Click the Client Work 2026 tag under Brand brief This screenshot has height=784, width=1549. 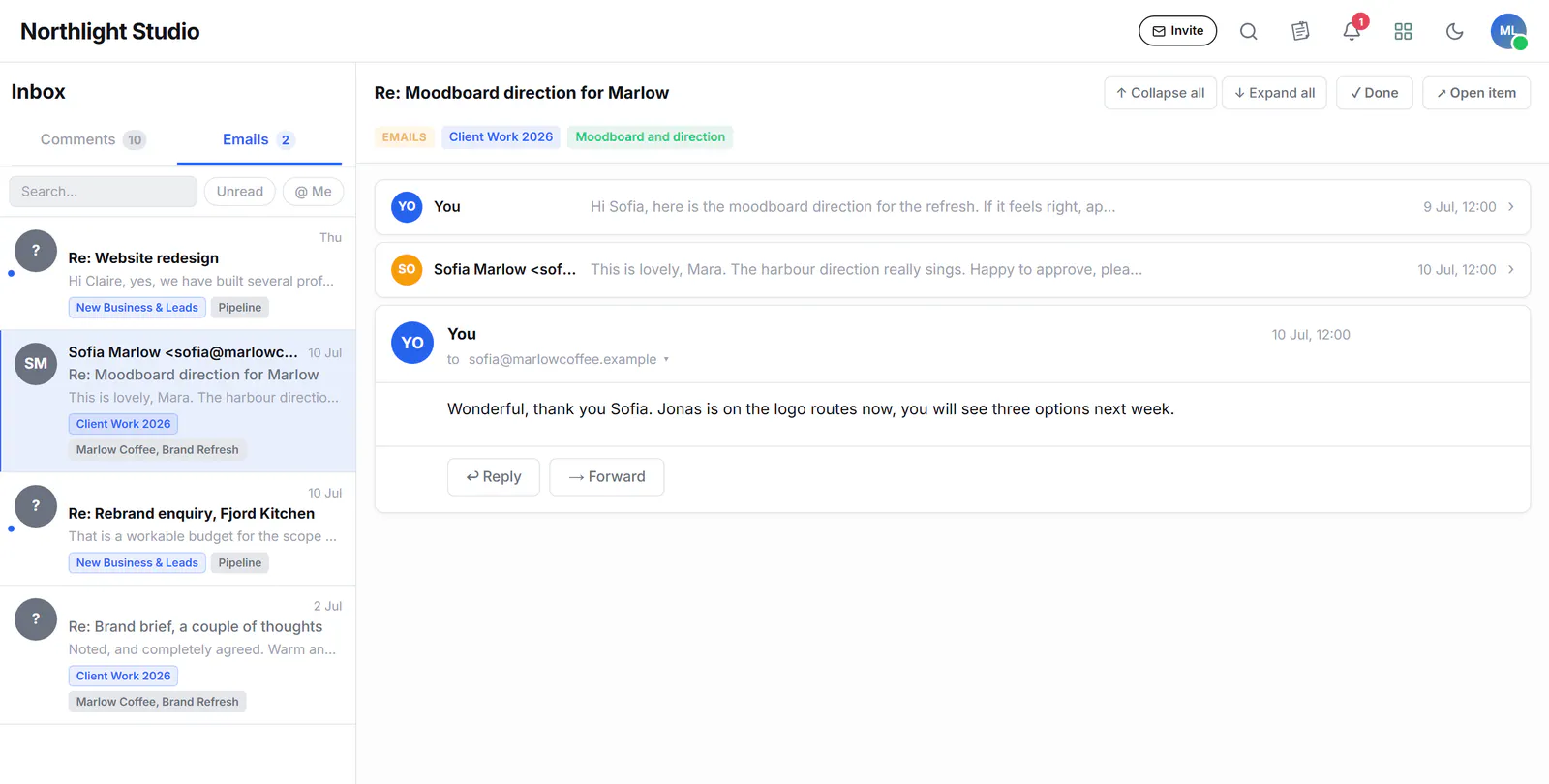click(123, 676)
